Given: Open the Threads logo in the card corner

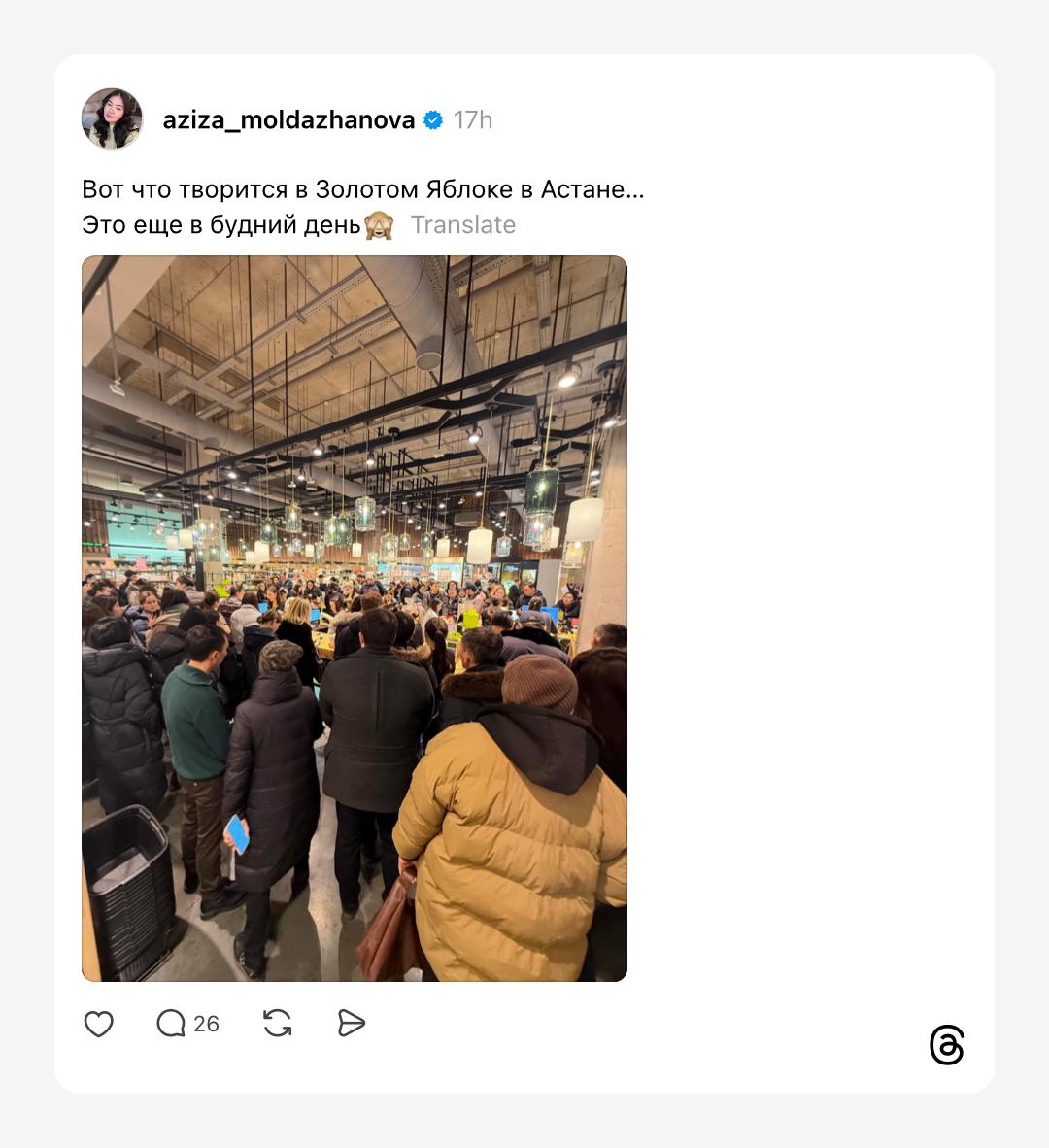Looking at the screenshot, I should tap(946, 1045).
